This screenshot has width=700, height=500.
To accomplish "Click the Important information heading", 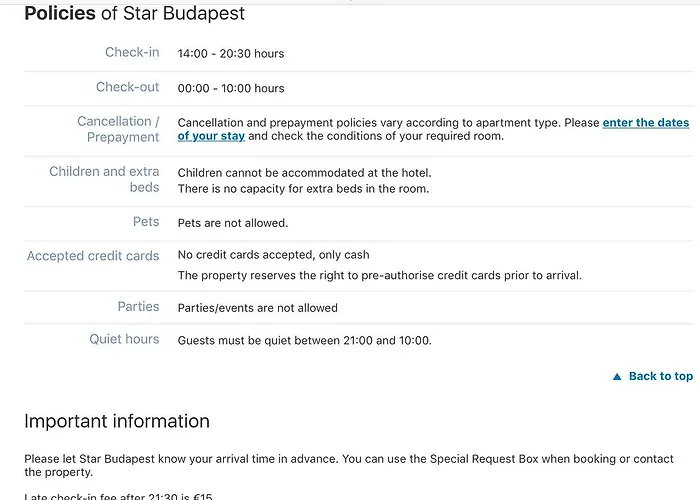I will (117, 421).
